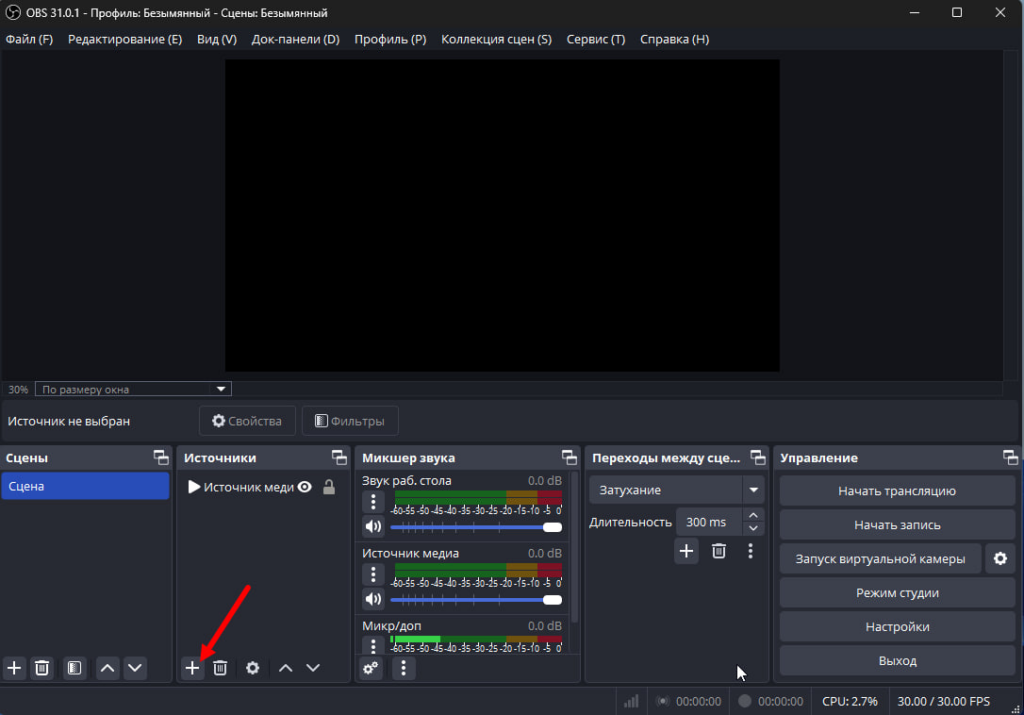Viewport: 1024px width, 715px height.
Task: Mute the Звук раб. стола audio channel
Action: [x=373, y=527]
